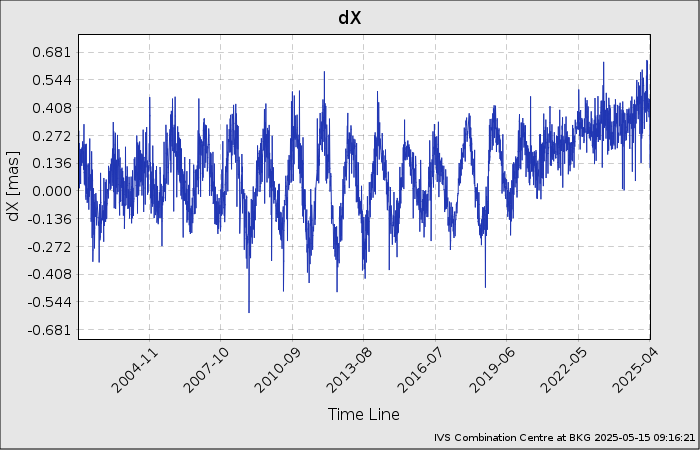
Task: Click the 2022-05 date label
Action: pyautogui.click(x=563, y=370)
